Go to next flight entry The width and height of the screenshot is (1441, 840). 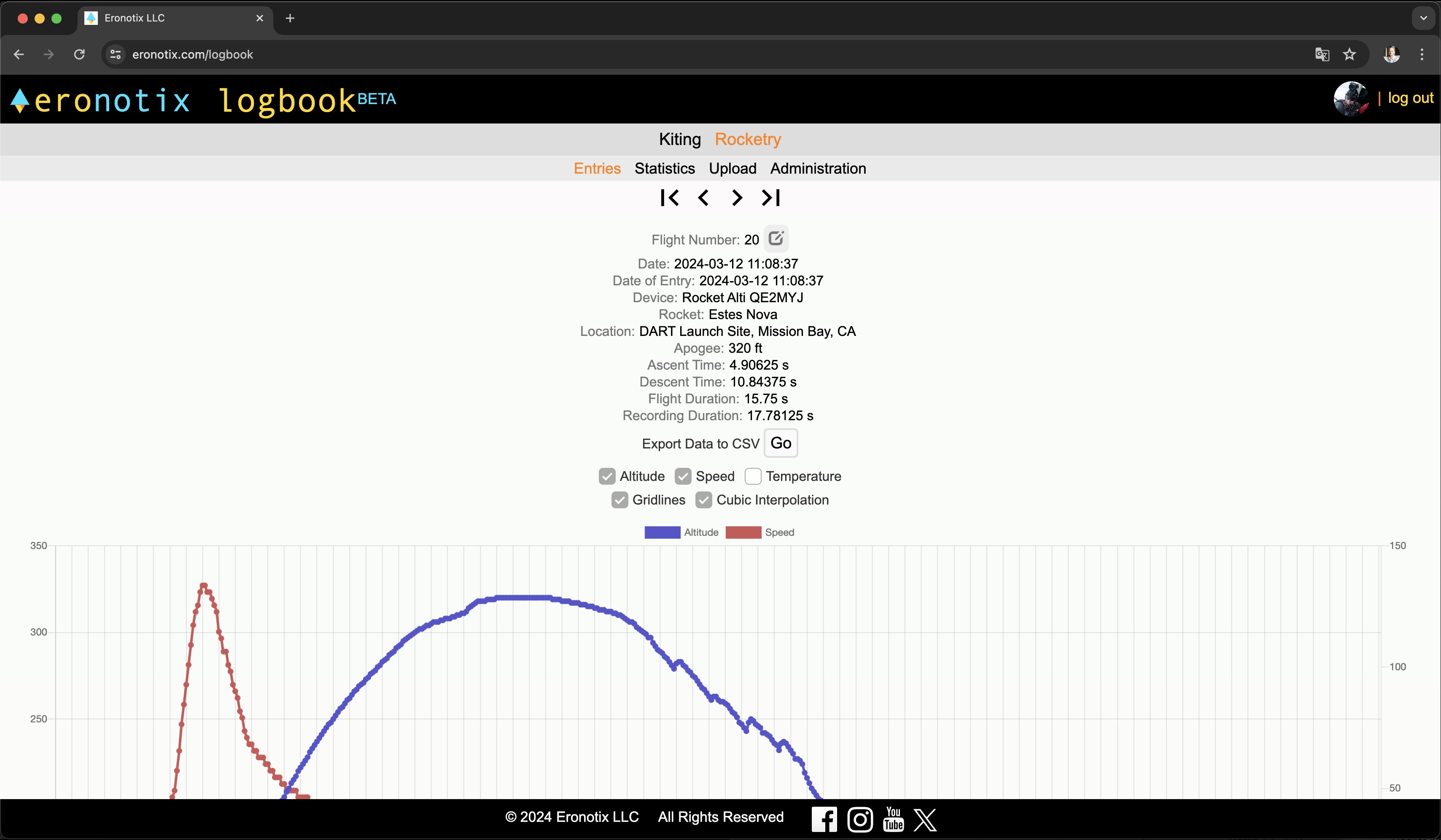tap(737, 198)
